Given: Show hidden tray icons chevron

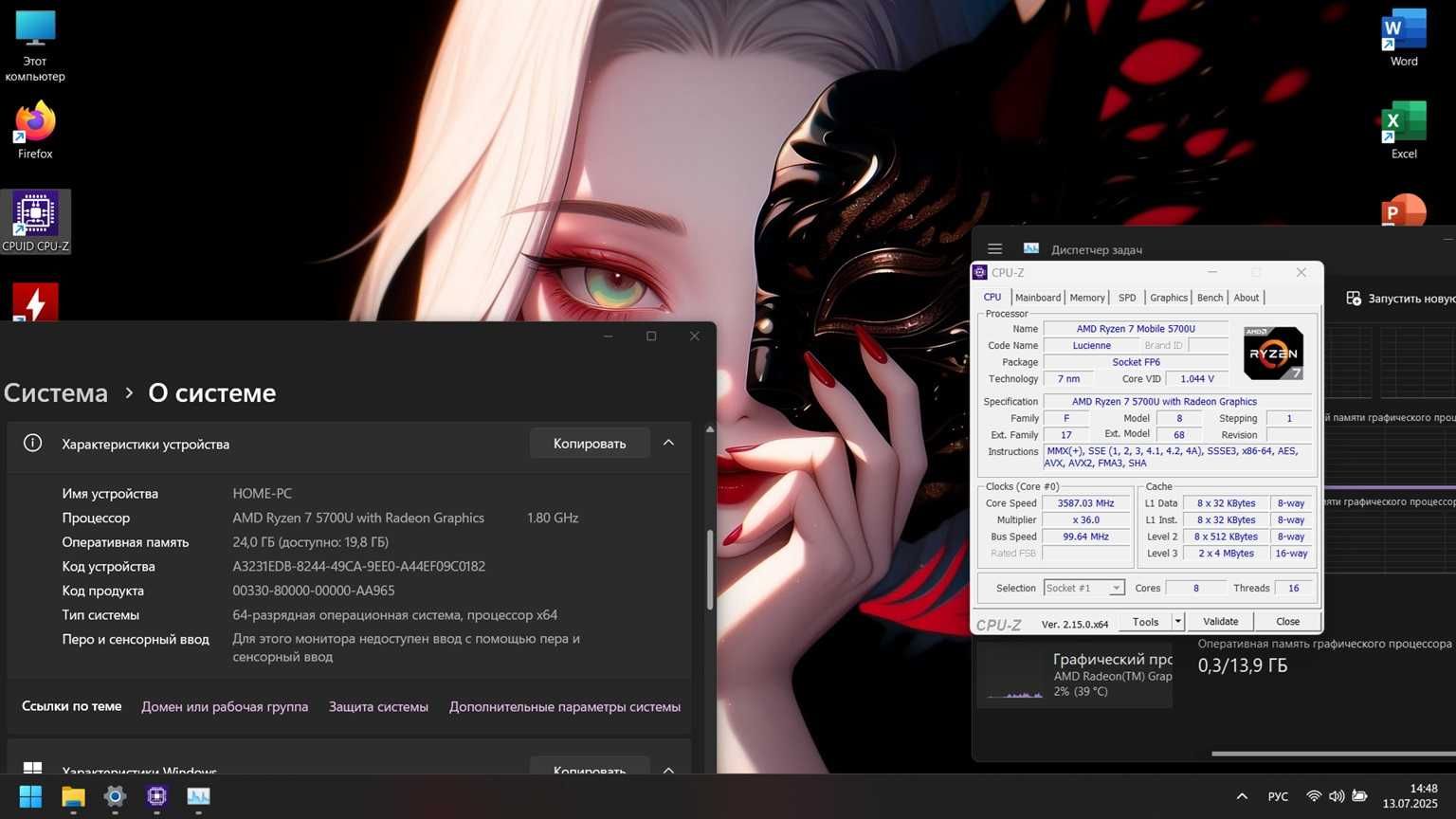Looking at the screenshot, I should (x=1242, y=796).
